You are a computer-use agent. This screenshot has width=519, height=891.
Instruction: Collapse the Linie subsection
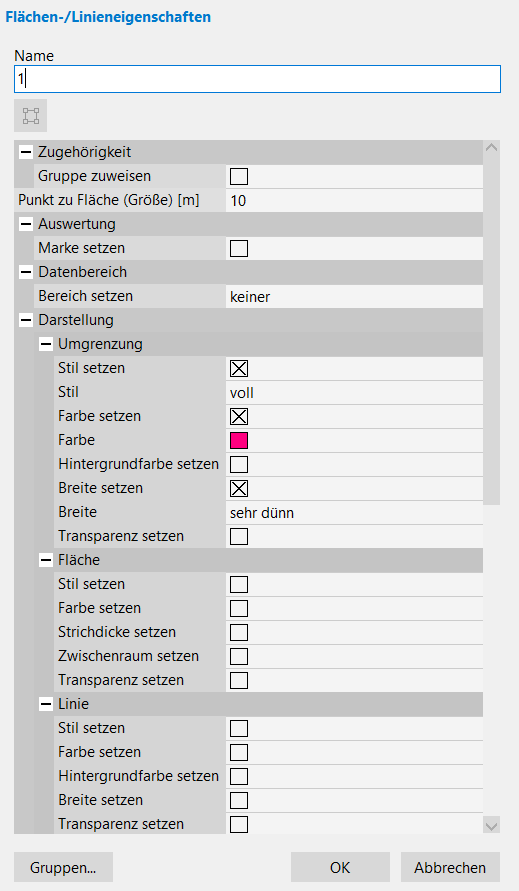pyautogui.click(x=46, y=704)
